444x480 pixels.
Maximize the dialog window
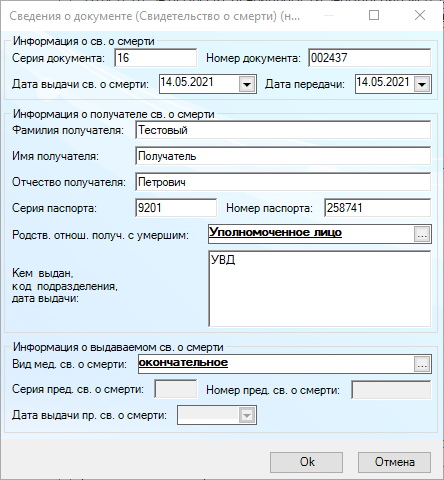(x=374, y=15)
